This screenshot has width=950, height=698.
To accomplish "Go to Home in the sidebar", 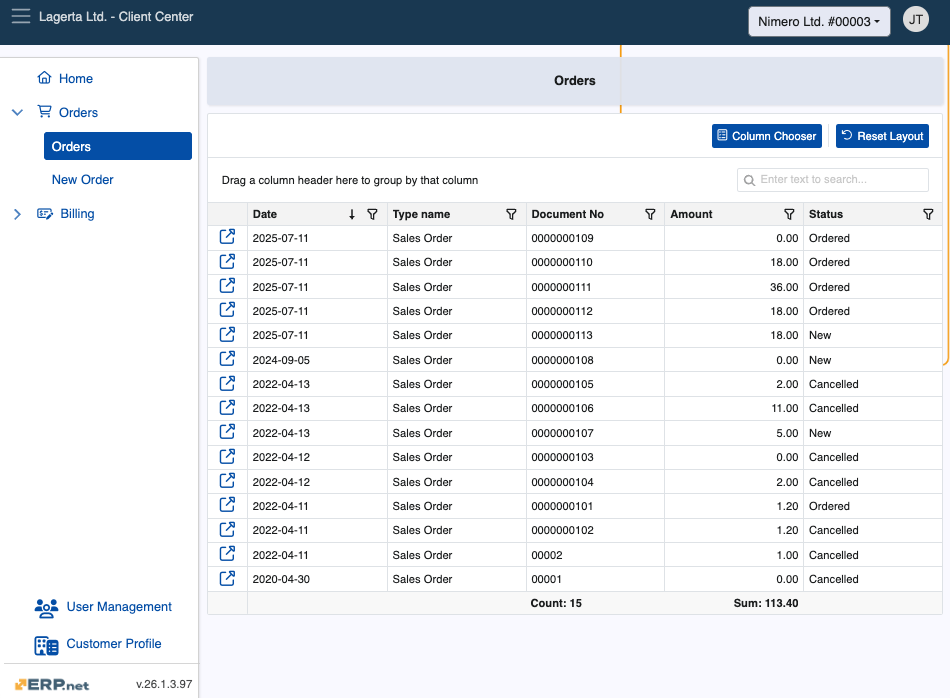I will (x=75, y=79).
